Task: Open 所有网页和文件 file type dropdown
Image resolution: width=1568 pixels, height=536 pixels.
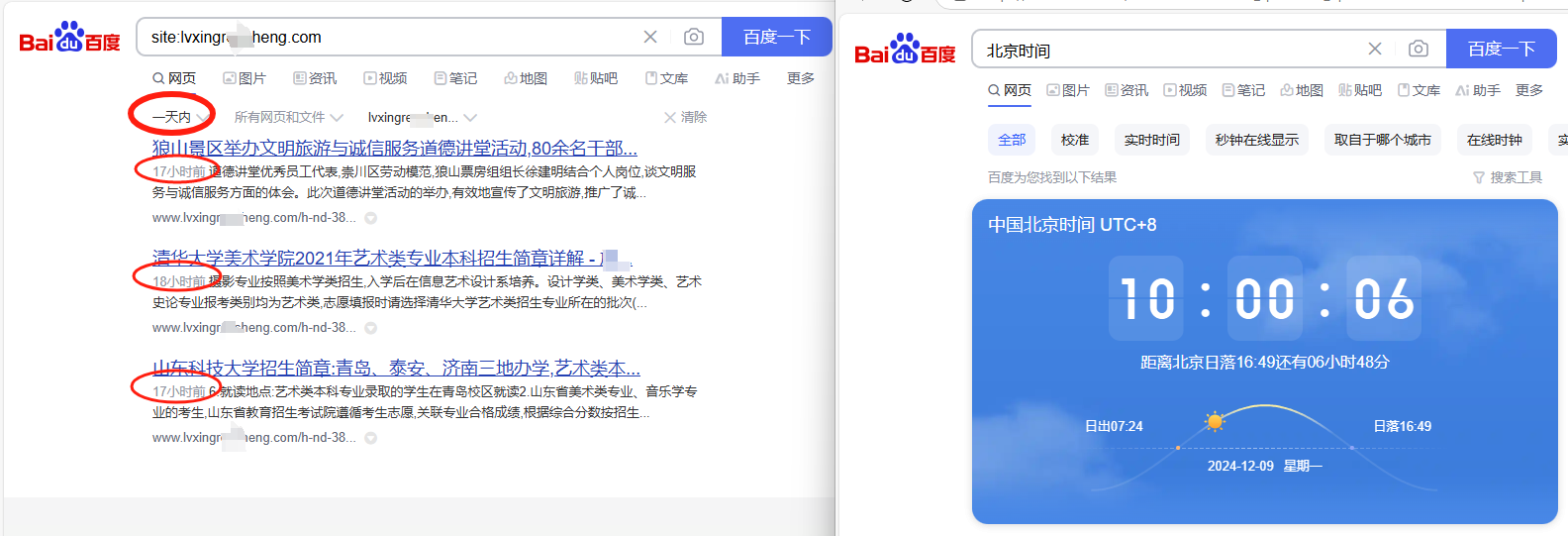Action: [288, 117]
